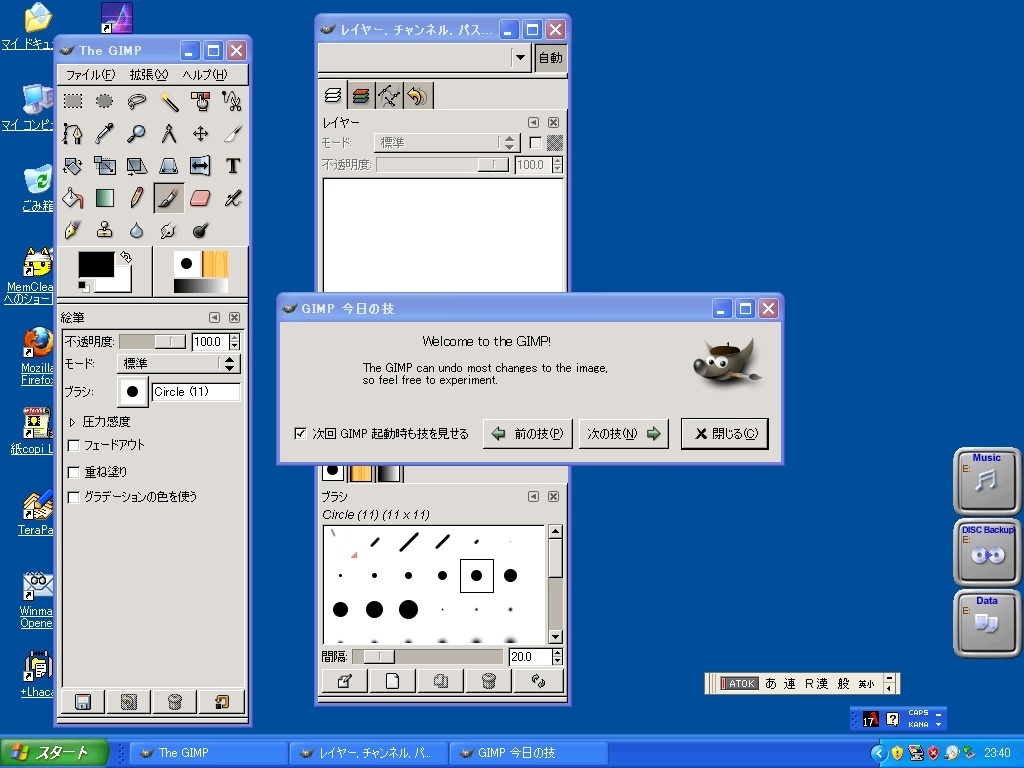Show the next tip with 次の技

624,434
